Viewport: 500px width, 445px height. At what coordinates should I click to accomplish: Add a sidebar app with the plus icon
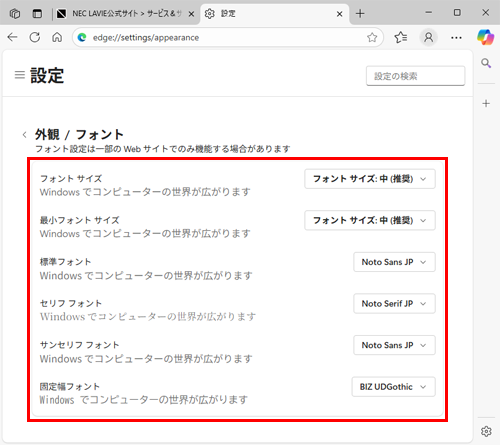[486, 103]
